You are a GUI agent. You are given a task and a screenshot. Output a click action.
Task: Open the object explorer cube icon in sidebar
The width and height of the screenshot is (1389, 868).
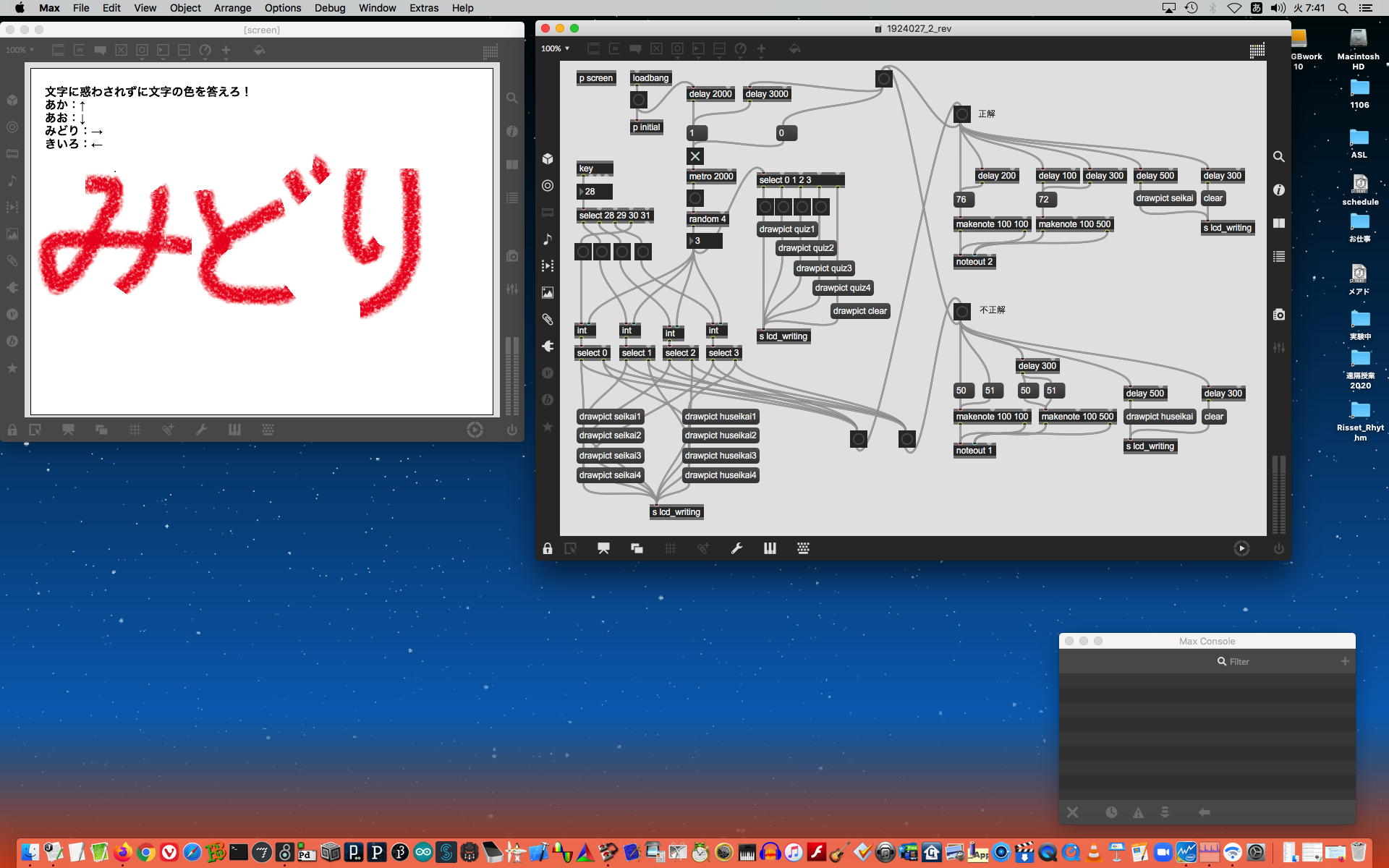548,158
